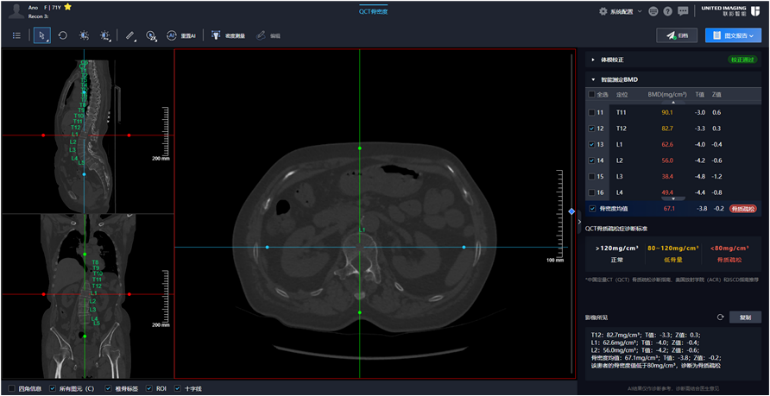
Task: Check the L4 row checkbox
Action: coord(592,192)
